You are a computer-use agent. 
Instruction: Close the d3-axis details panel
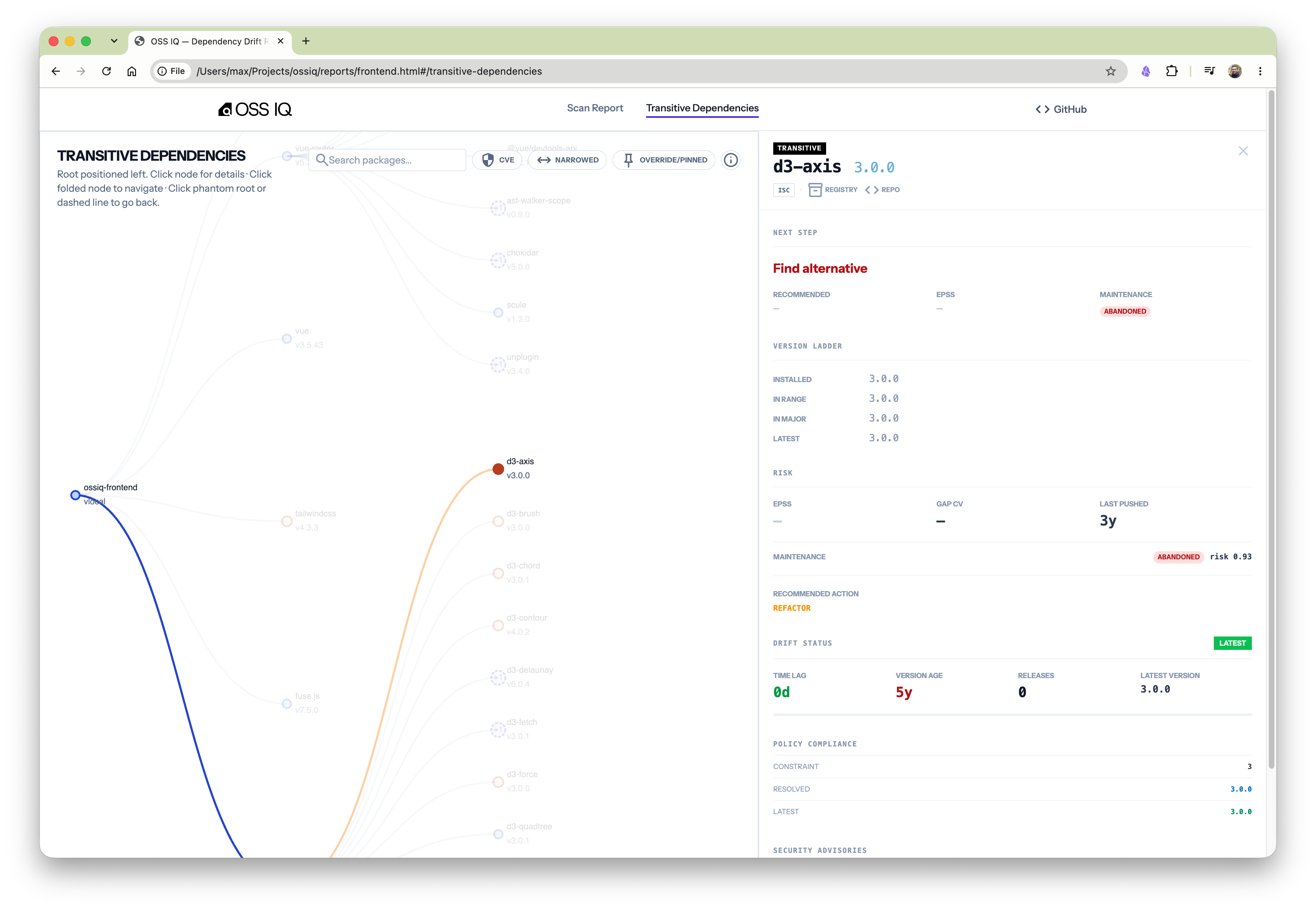[1243, 151]
